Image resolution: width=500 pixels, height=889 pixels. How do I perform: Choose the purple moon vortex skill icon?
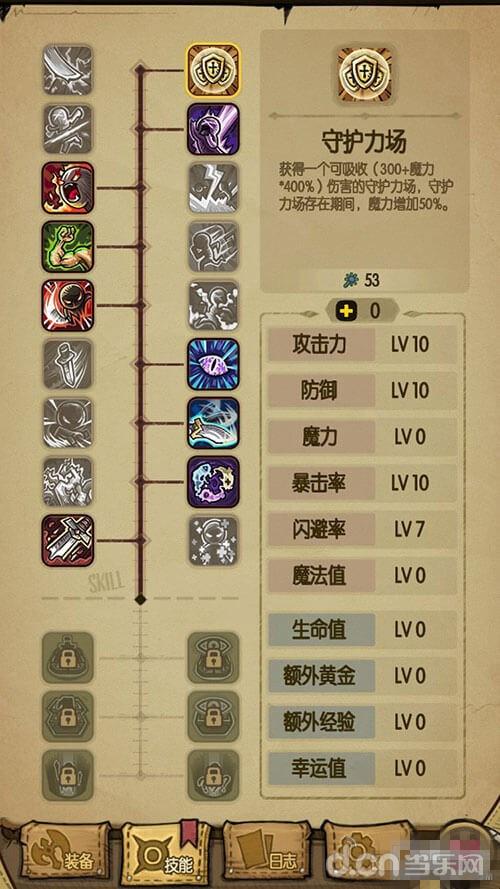(213, 482)
